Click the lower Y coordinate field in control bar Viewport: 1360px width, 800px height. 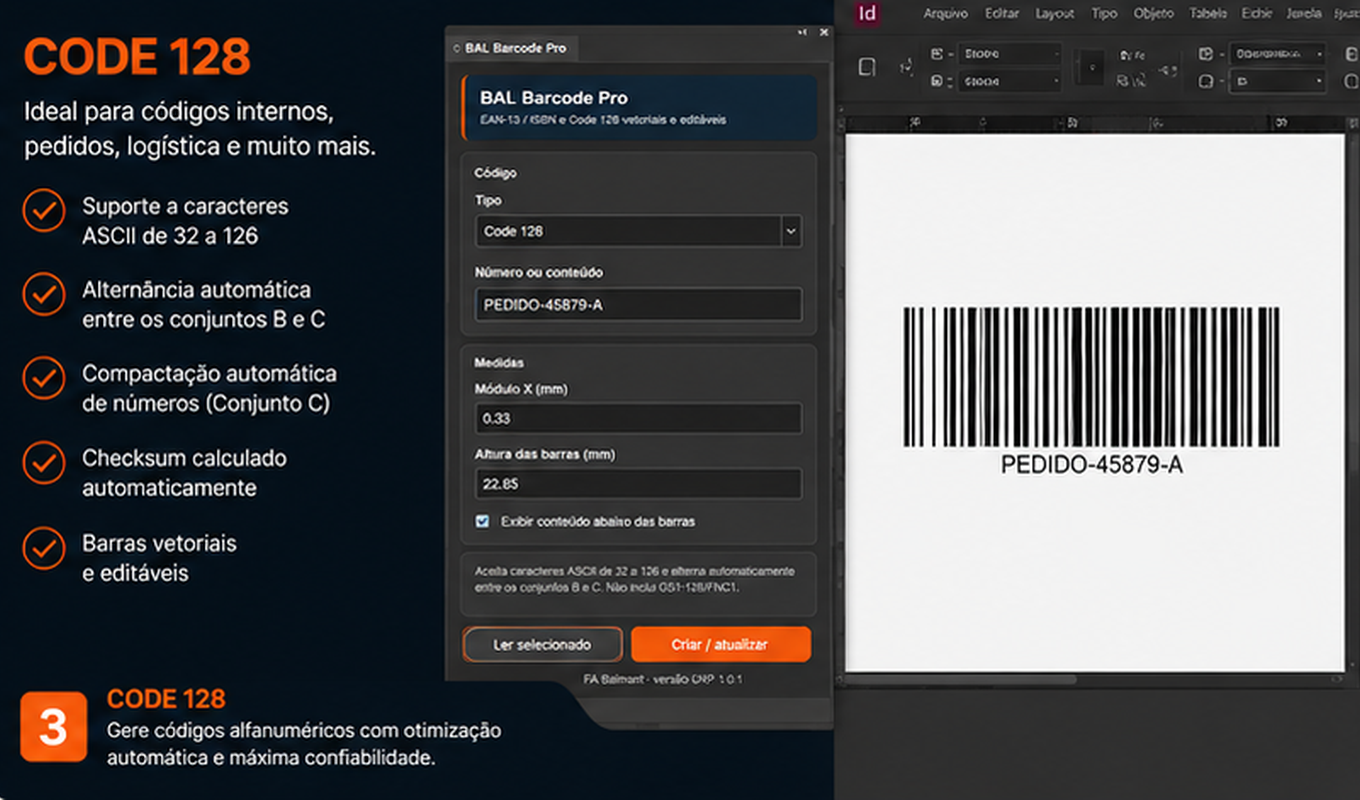tap(1009, 81)
